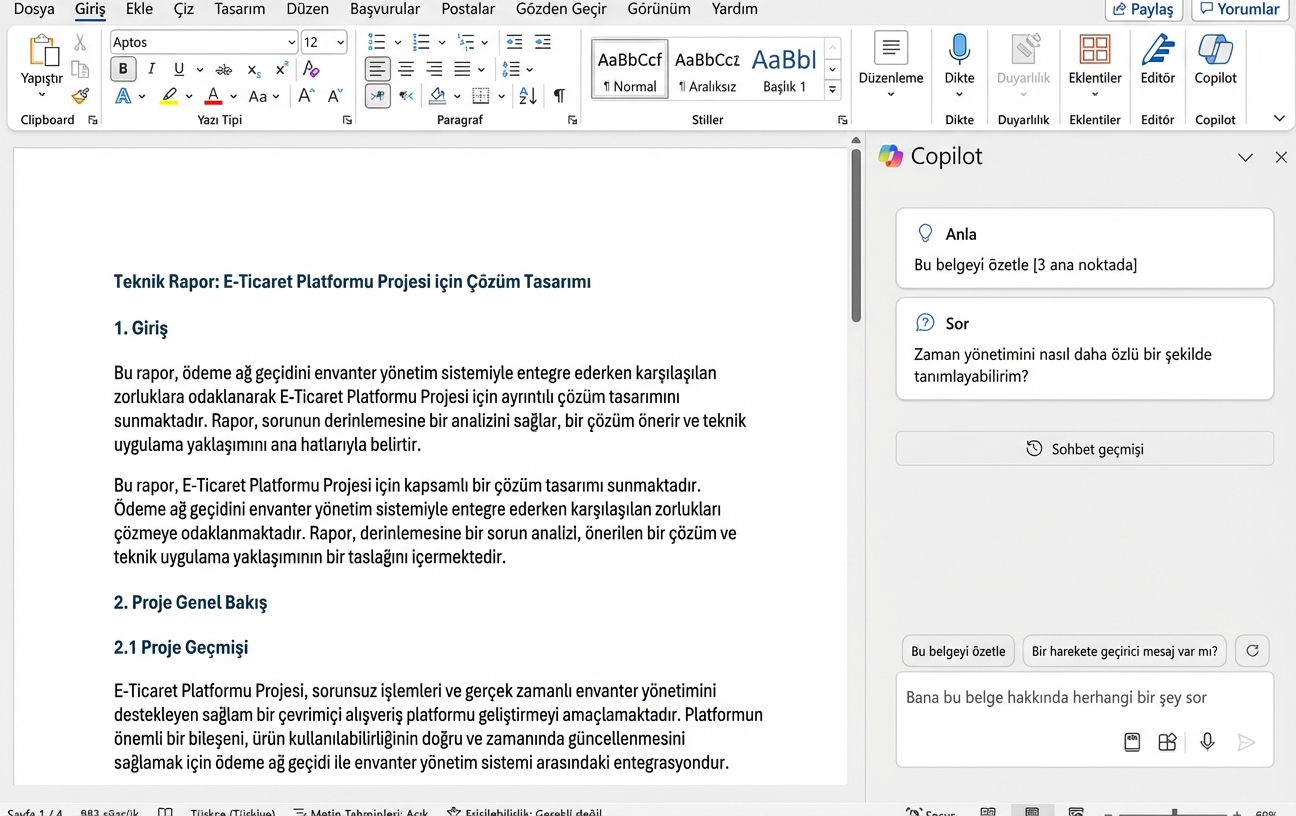Apply the Format Painter tool
1296x816 pixels.
tap(82, 96)
